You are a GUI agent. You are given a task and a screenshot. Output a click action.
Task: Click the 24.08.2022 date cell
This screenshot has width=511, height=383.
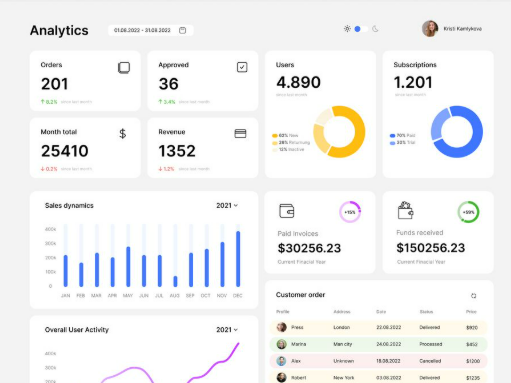(388, 344)
